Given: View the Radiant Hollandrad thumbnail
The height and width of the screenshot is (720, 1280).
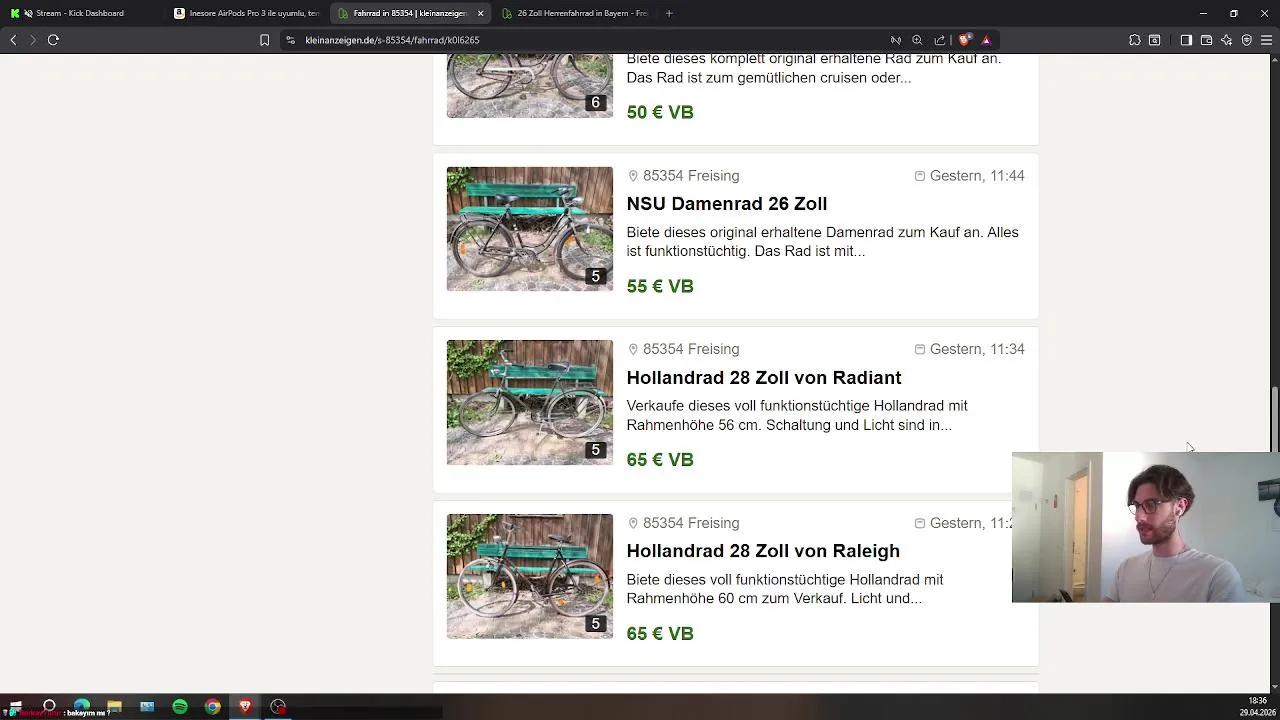Looking at the screenshot, I should pos(529,402).
